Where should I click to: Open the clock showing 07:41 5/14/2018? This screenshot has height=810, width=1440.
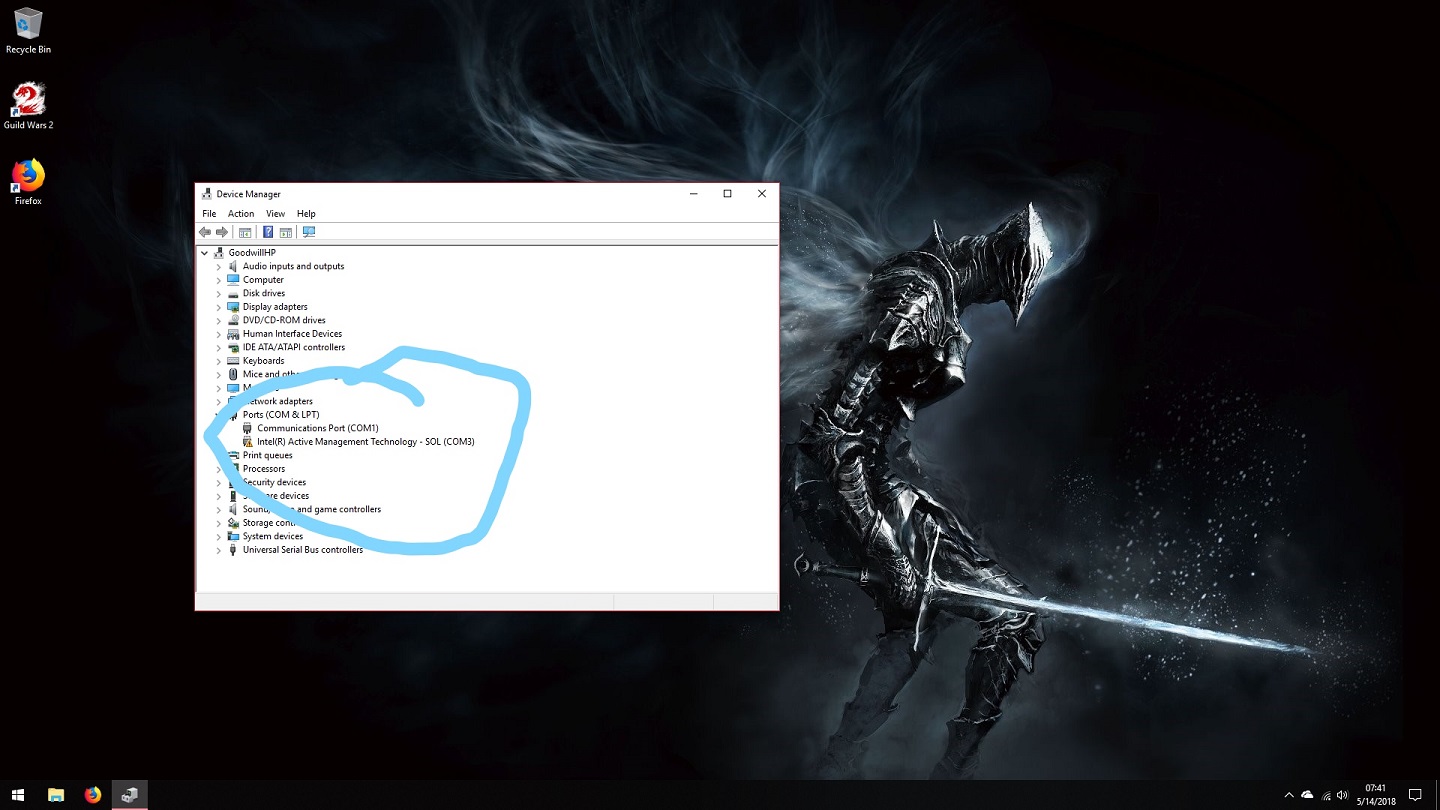coord(1375,795)
